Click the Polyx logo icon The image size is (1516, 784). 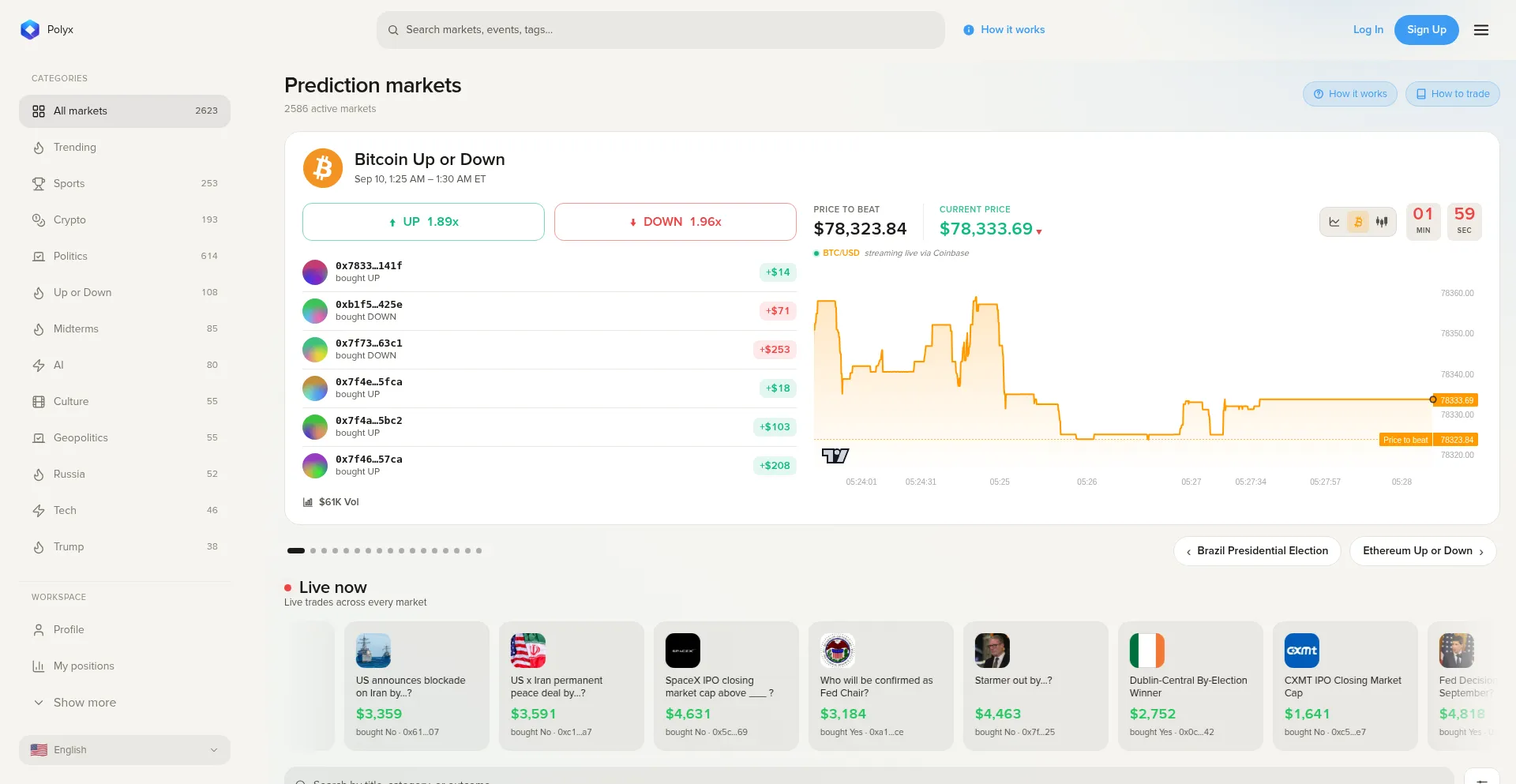click(30, 30)
